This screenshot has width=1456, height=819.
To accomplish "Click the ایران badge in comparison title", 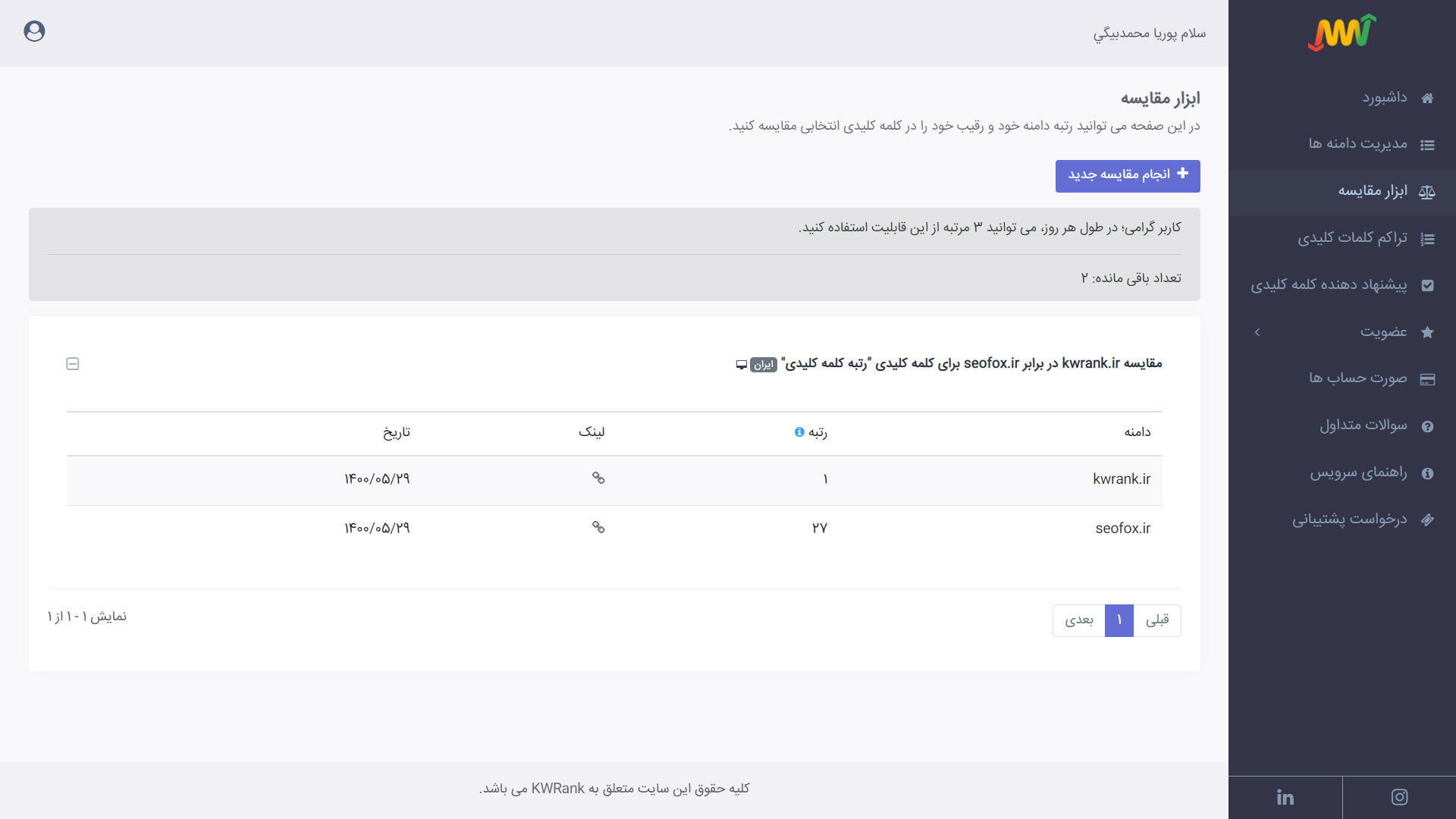I will (764, 365).
